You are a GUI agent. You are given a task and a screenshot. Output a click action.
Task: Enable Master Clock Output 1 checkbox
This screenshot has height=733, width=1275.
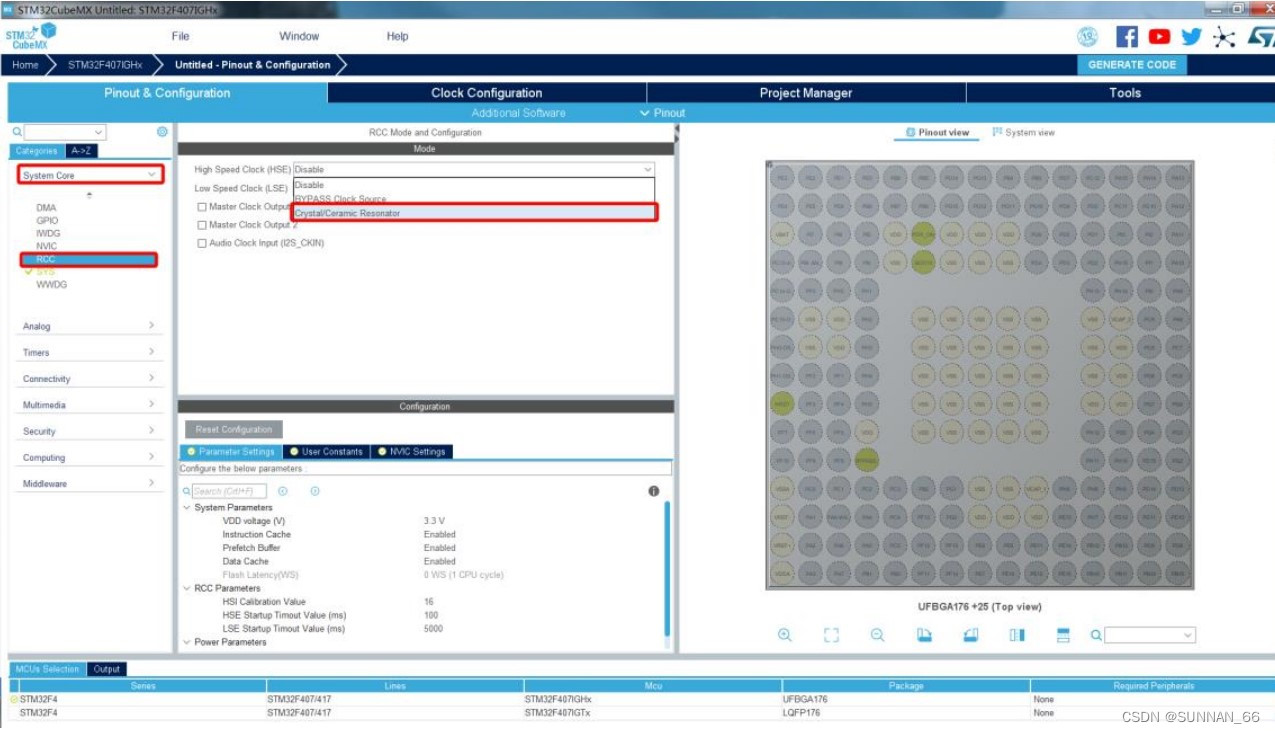click(x=202, y=207)
